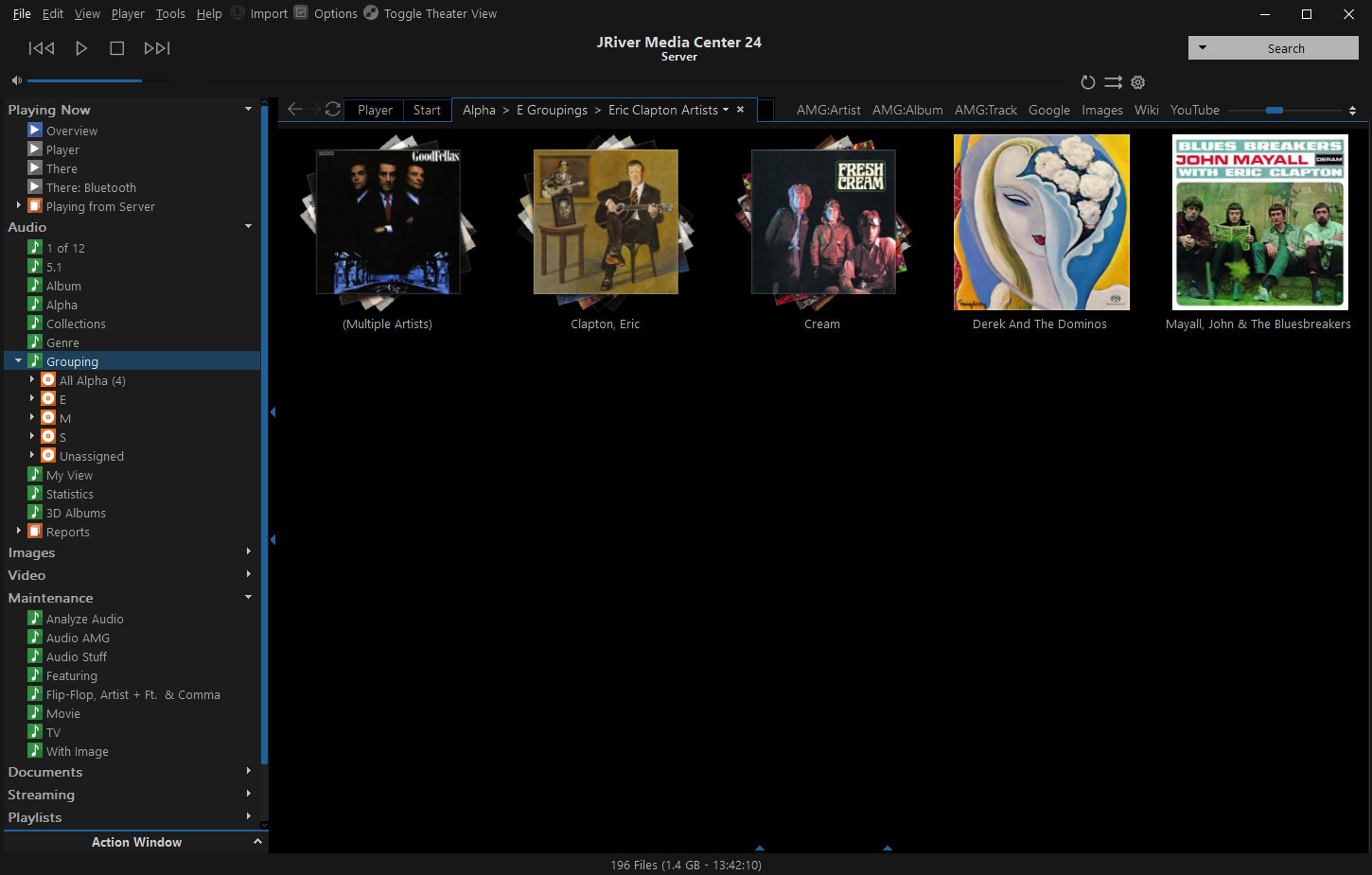
Task: Adjust the thumbnail size slider
Action: coord(1275,111)
